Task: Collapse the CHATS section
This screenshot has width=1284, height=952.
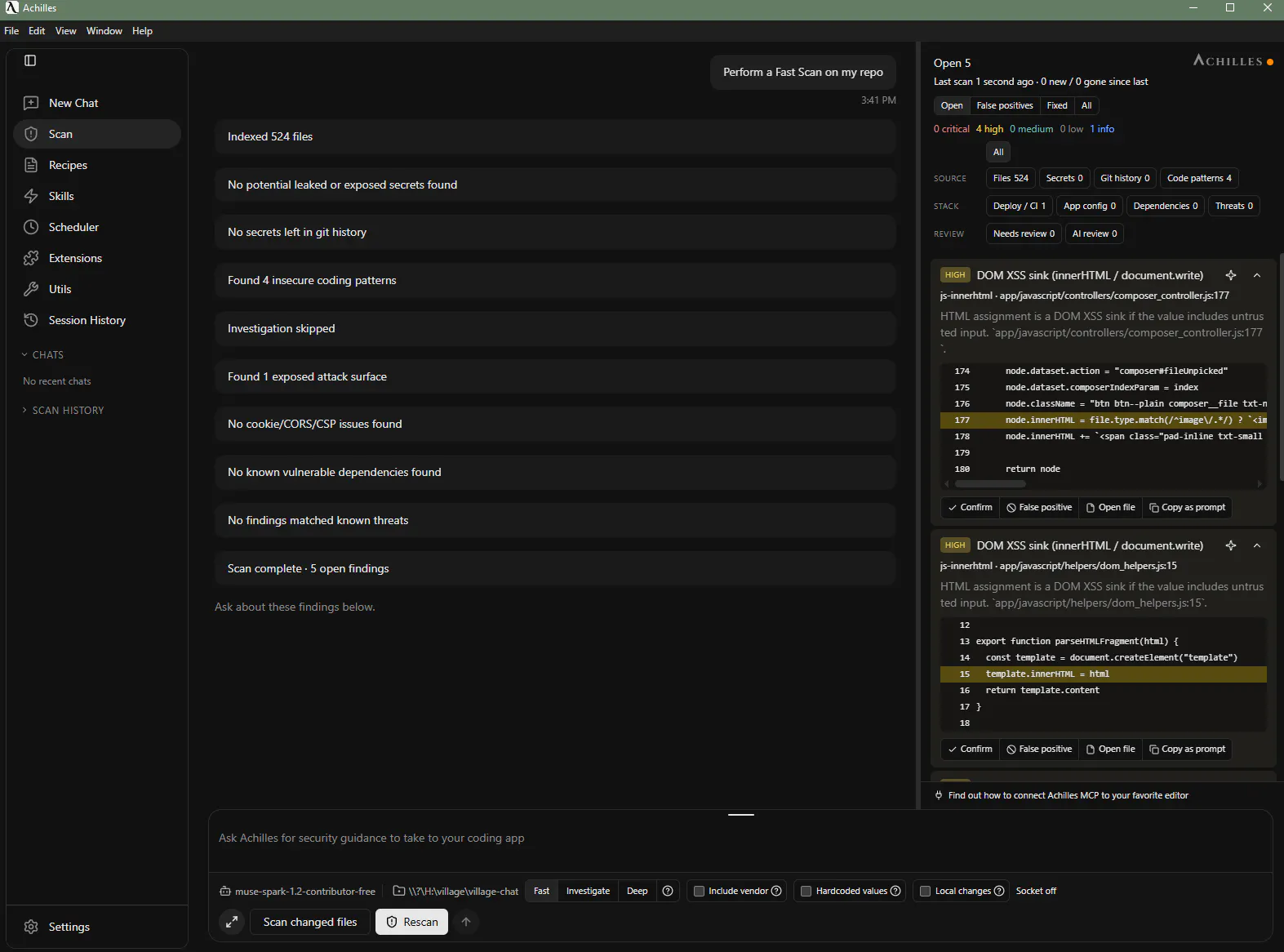Action: [42, 355]
